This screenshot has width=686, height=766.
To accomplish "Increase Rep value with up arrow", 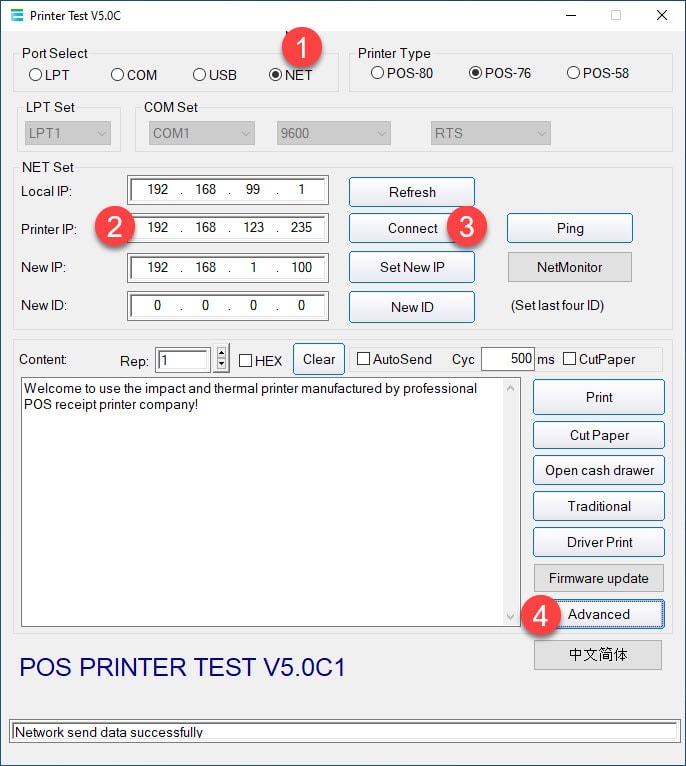I will tap(222, 353).
